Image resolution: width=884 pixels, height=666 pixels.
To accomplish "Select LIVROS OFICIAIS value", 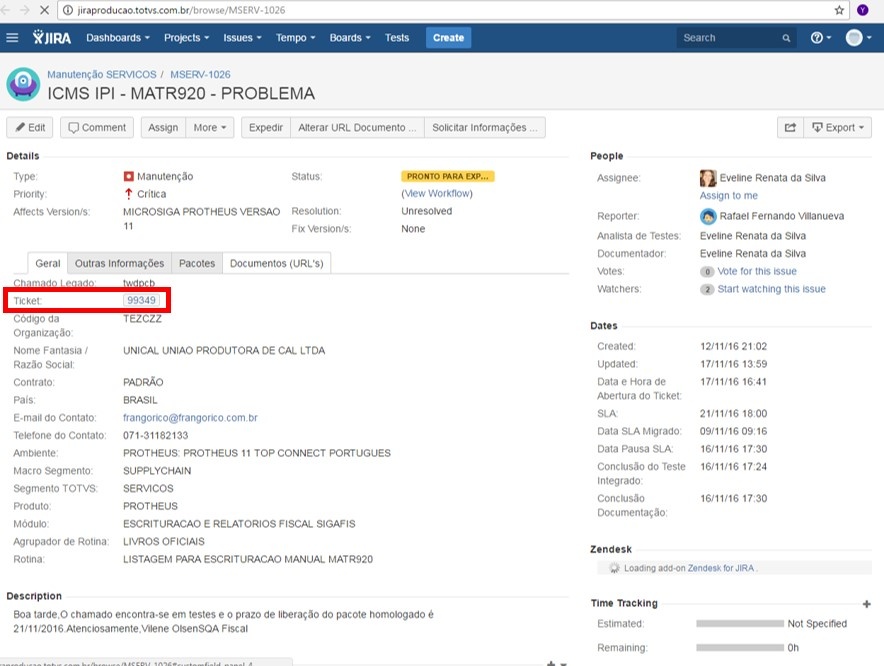I will pyautogui.click(x=163, y=541).
